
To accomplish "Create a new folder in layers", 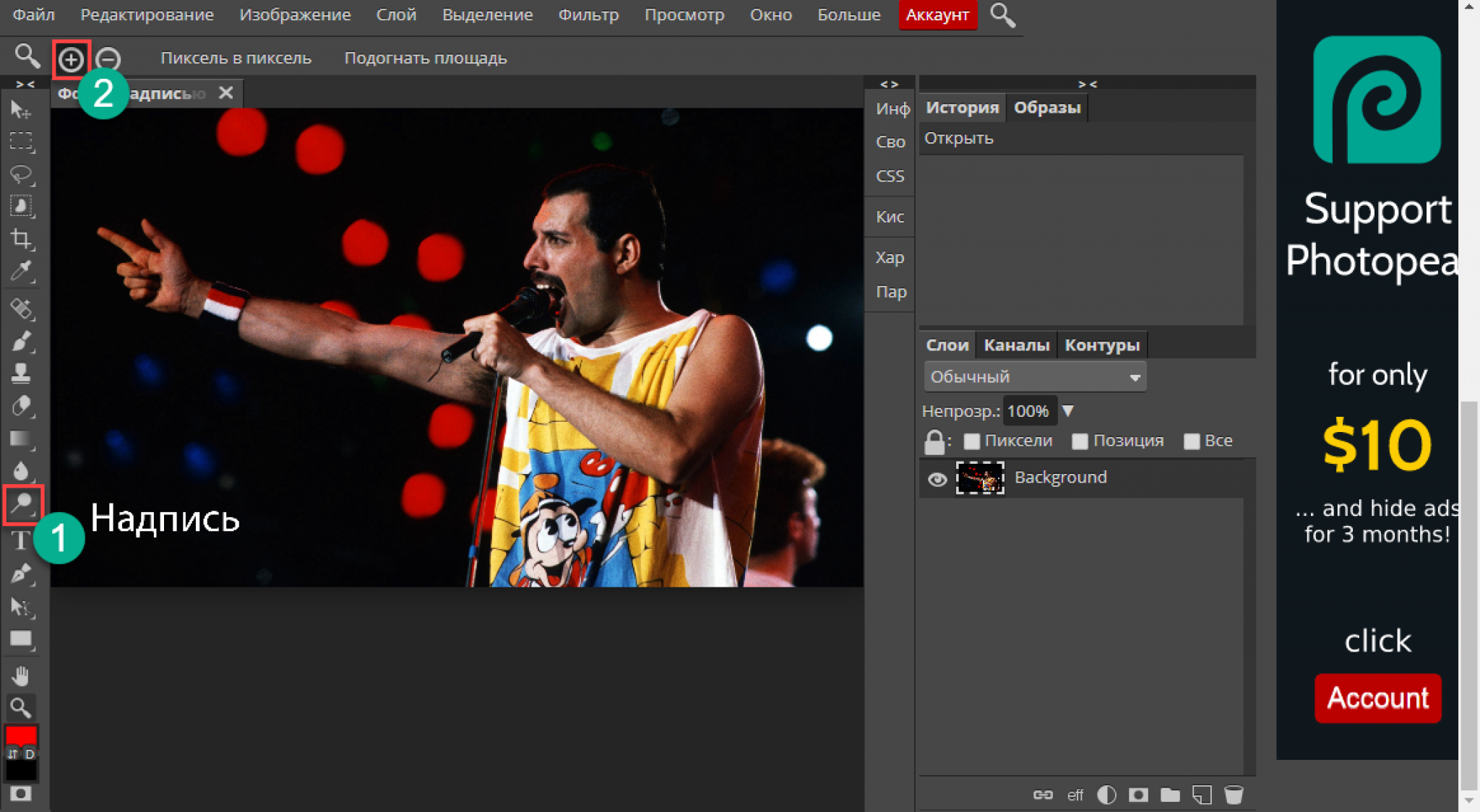I will (1170, 795).
